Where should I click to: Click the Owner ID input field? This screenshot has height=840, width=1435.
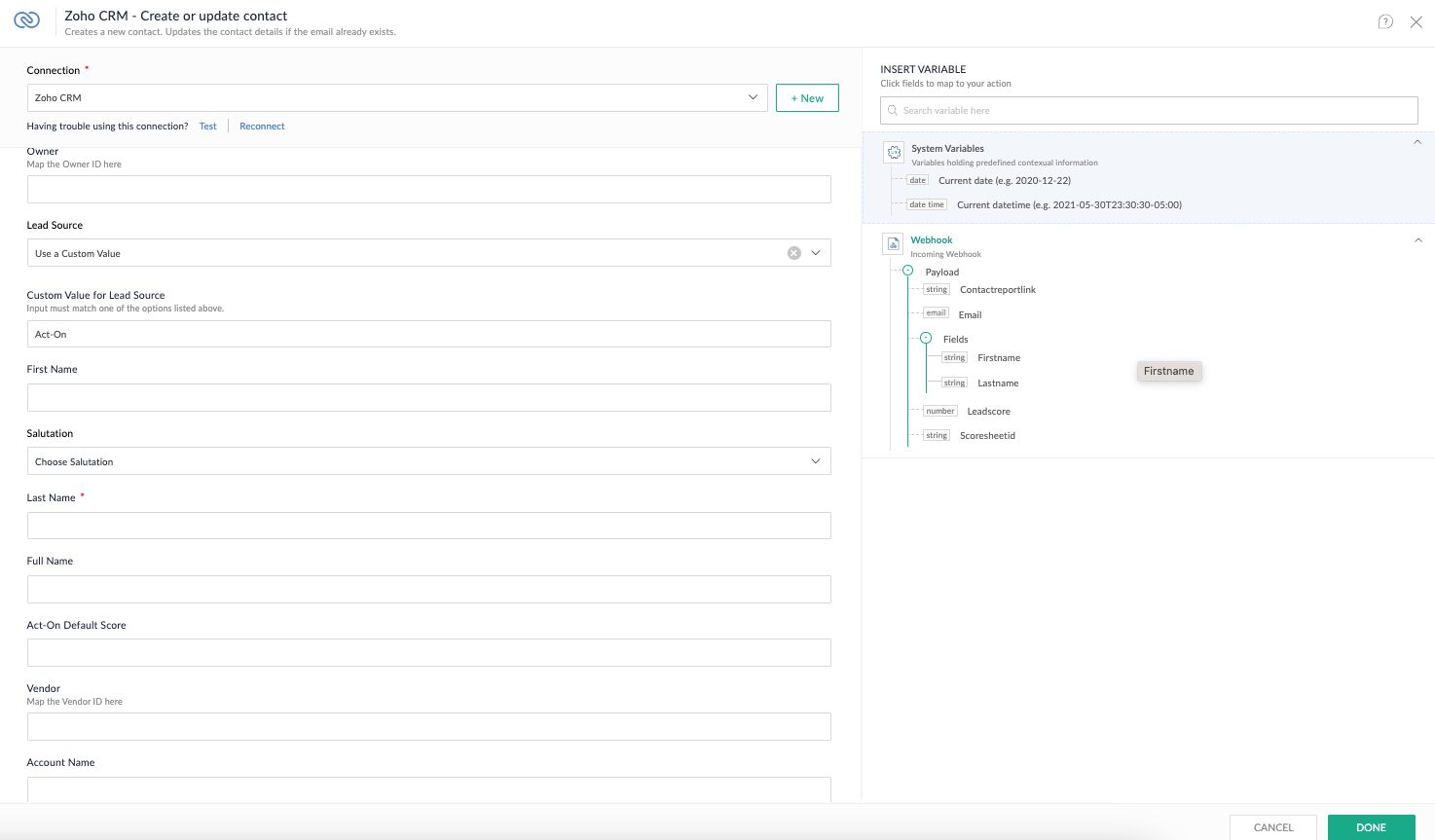(x=428, y=189)
